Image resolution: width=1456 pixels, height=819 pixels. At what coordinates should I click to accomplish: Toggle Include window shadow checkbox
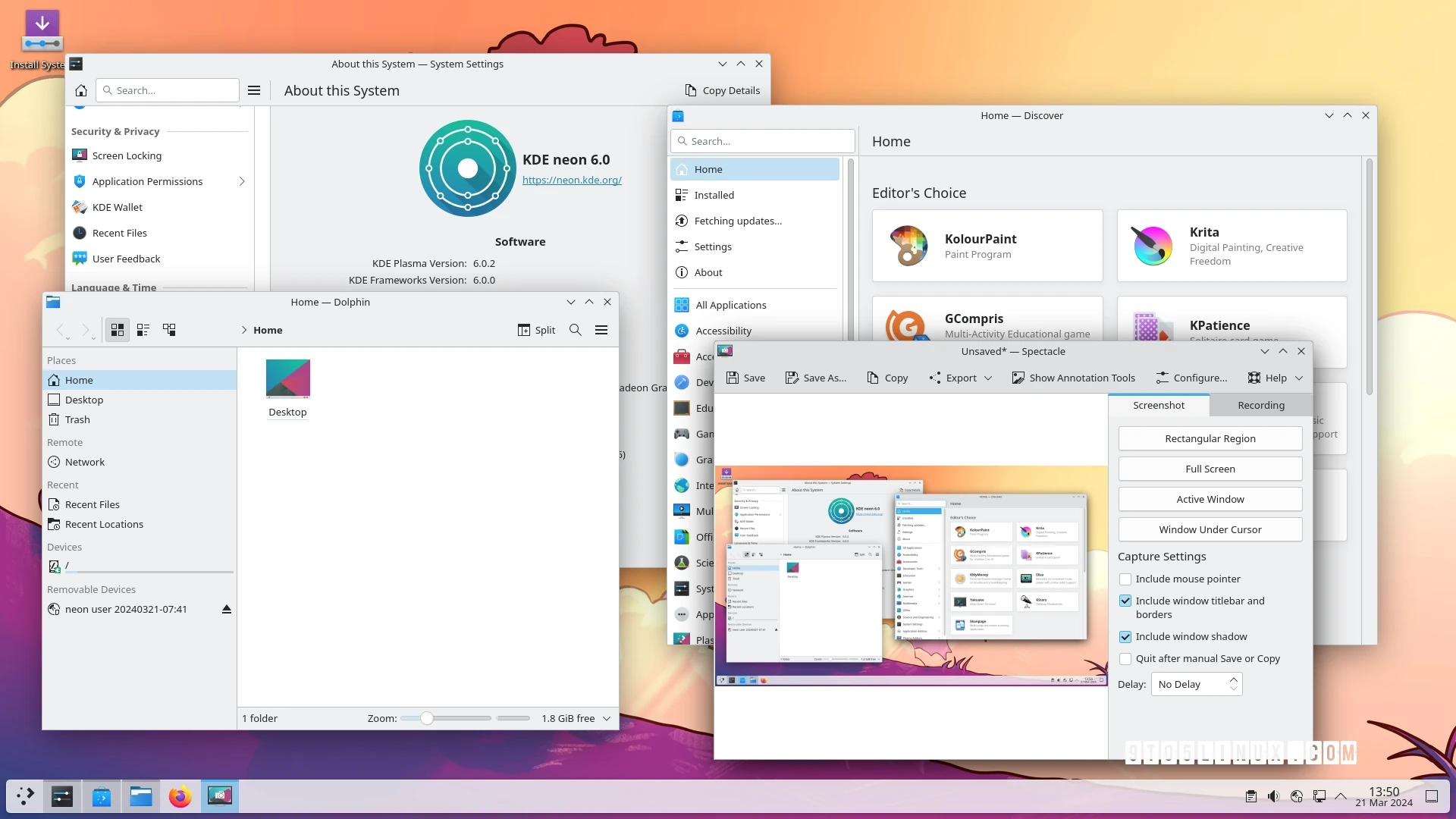click(x=1126, y=636)
